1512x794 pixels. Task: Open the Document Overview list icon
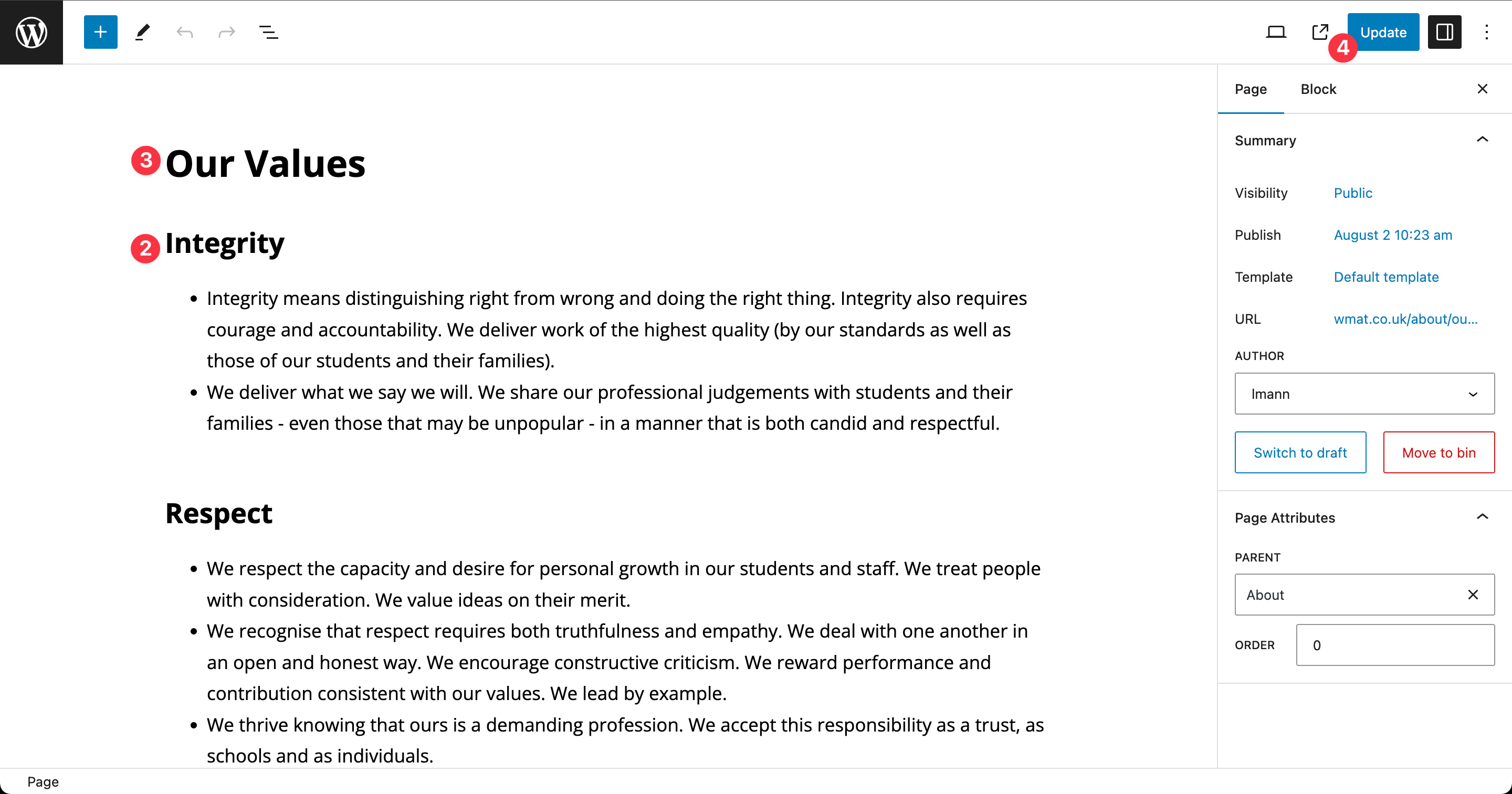point(269,33)
